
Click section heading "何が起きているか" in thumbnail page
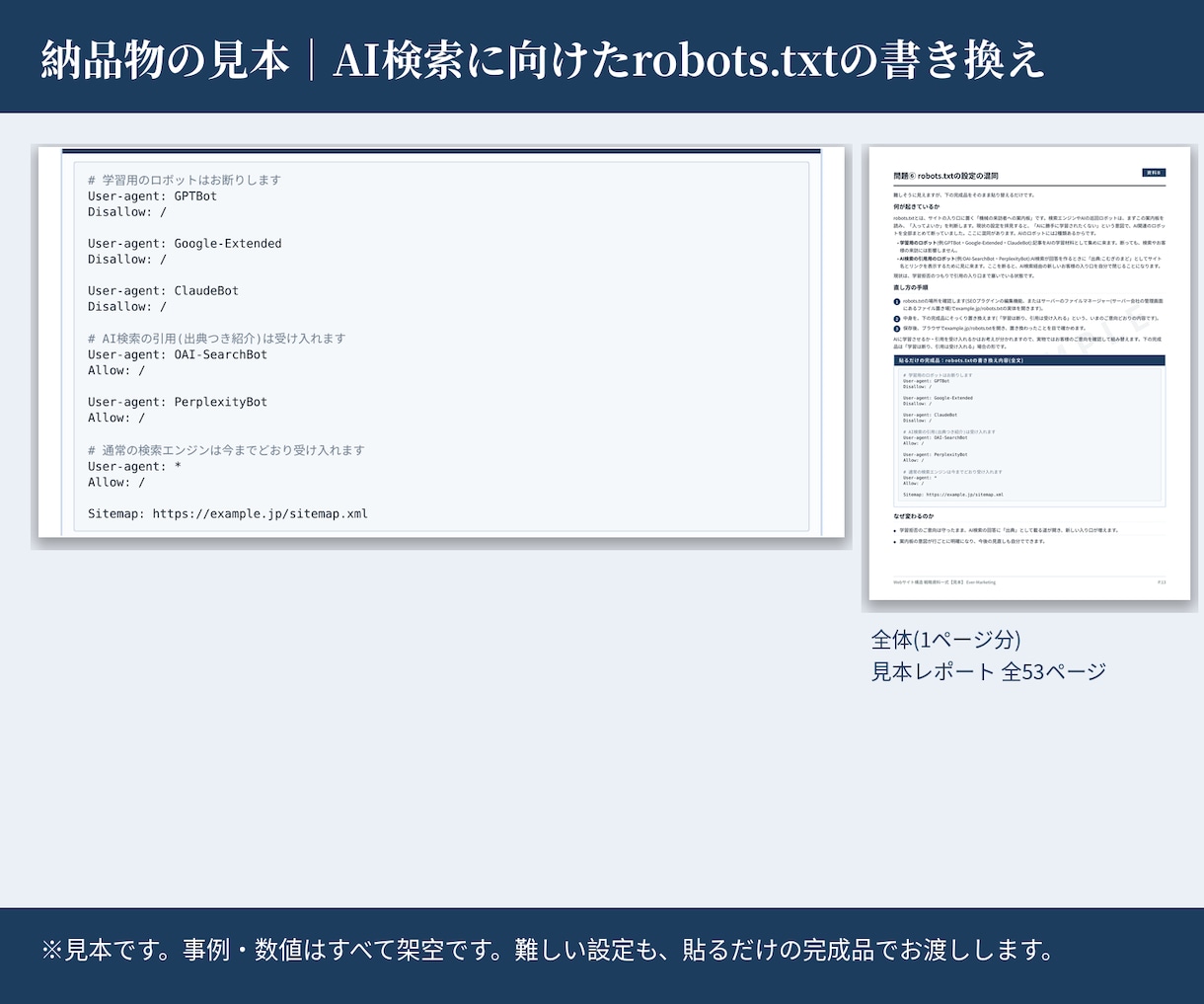pos(917,206)
